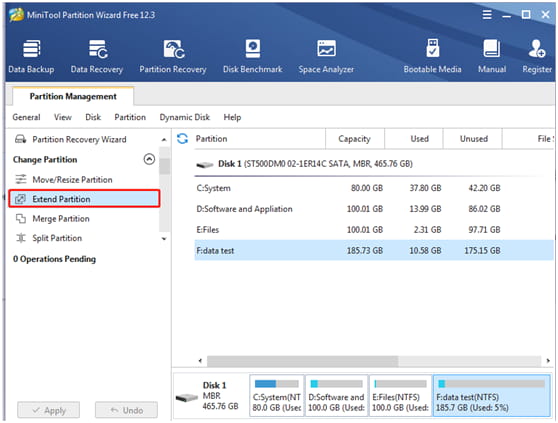Open Data Backup tool
558x423 pixels.
31,57
